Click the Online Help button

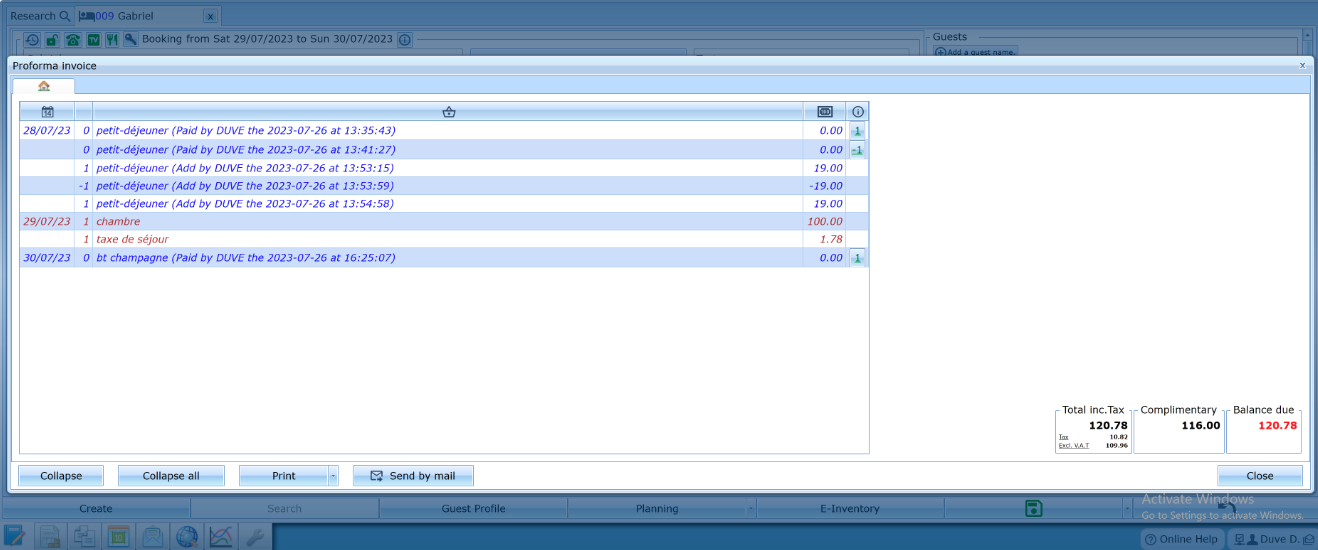1183,539
